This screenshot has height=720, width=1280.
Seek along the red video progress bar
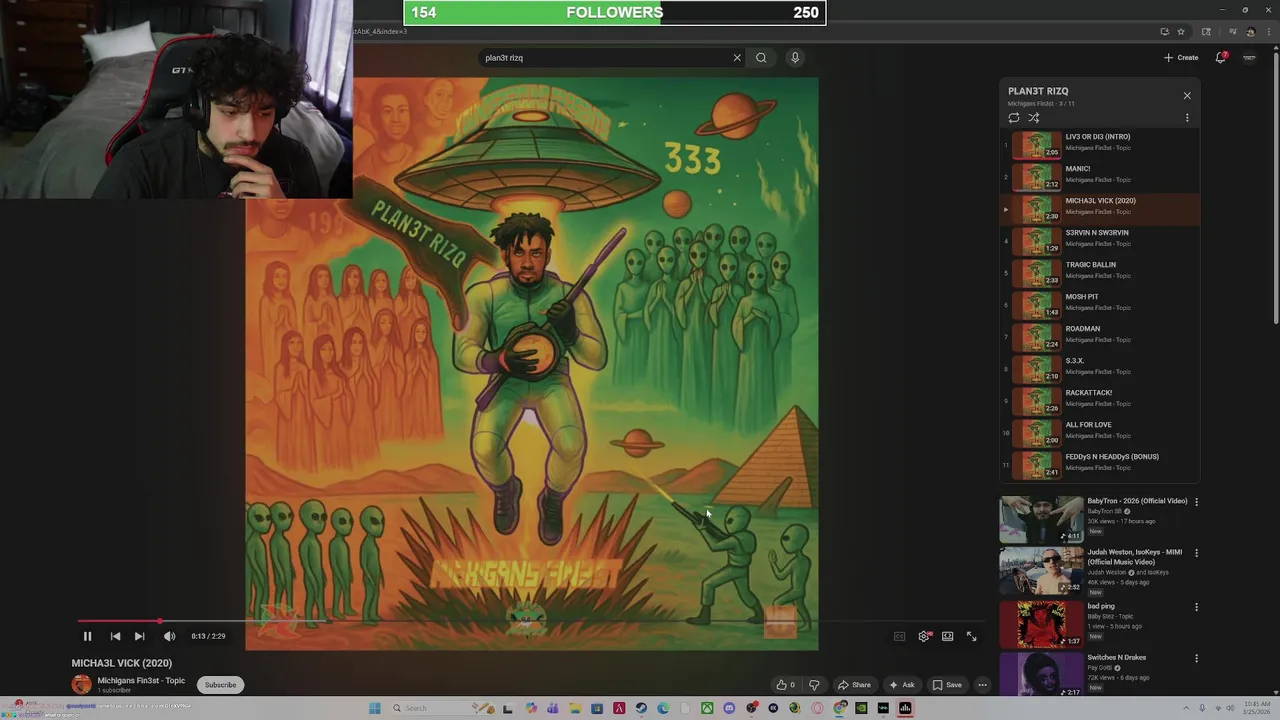[530, 621]
